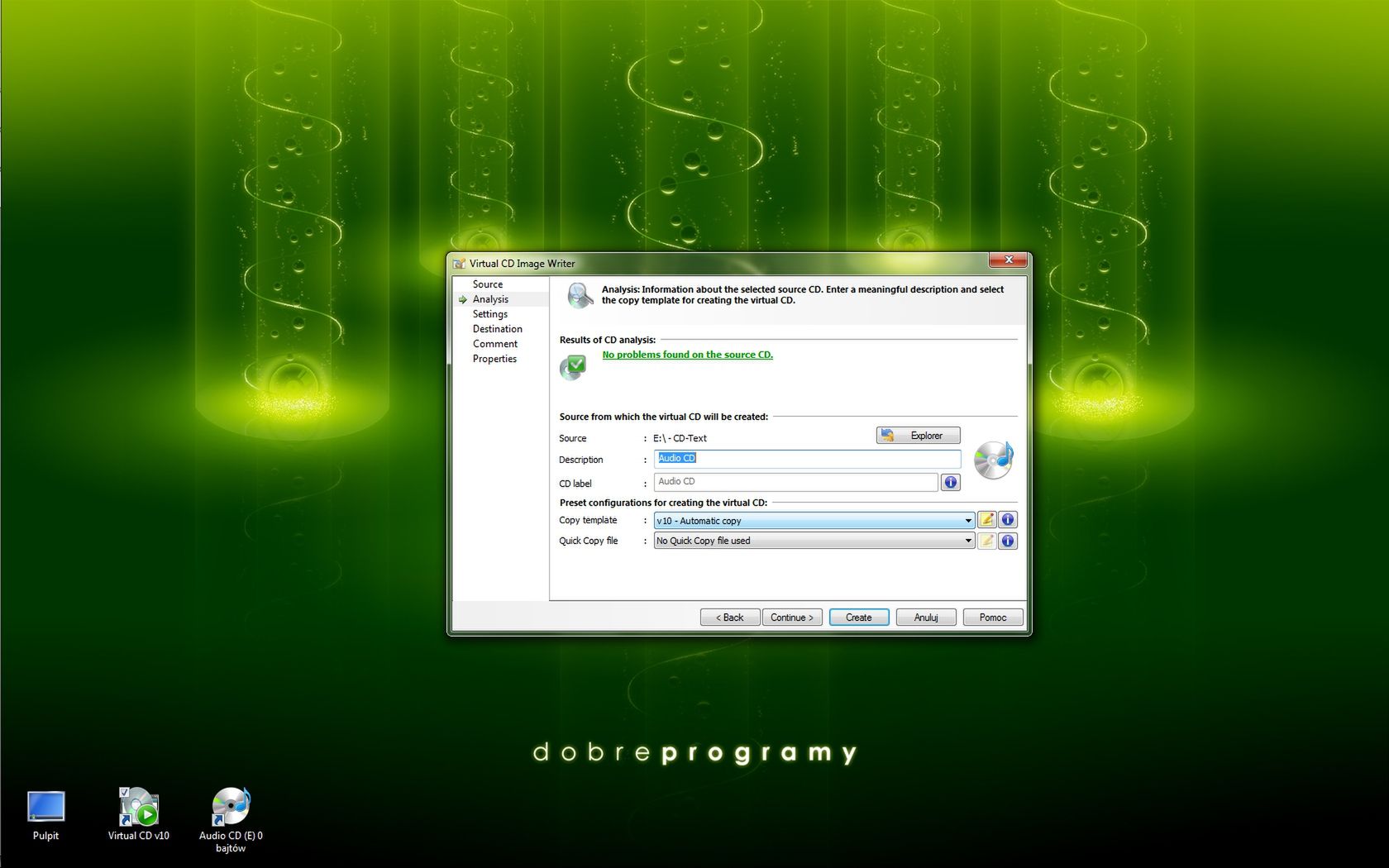Go to the Comment step
The width and height of the screenshot is (1389, 868).
click(495, 344)
